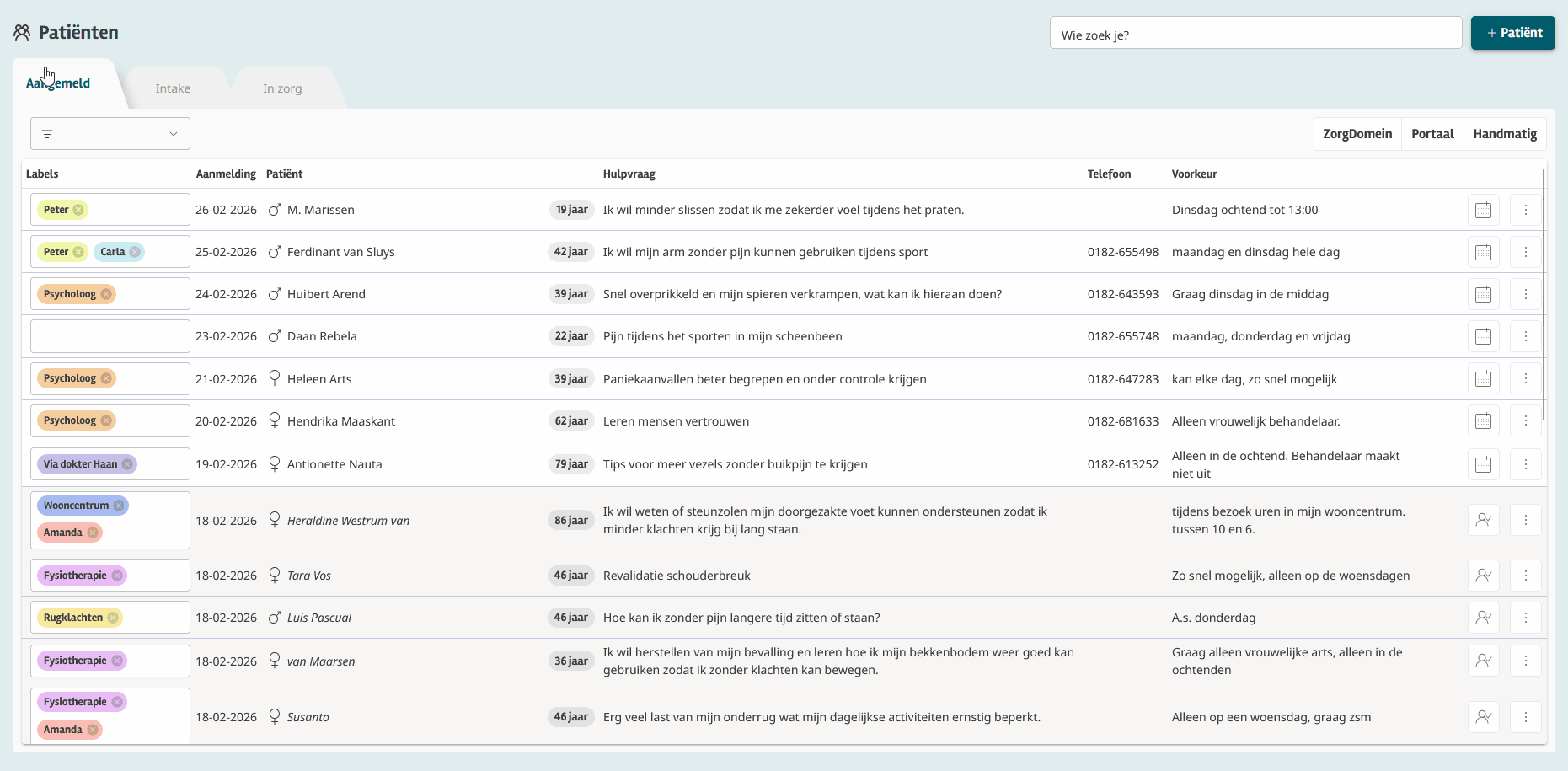Click the Patiënten page heading
This screenshot has width=1568, height=771.
pos(78,32)
